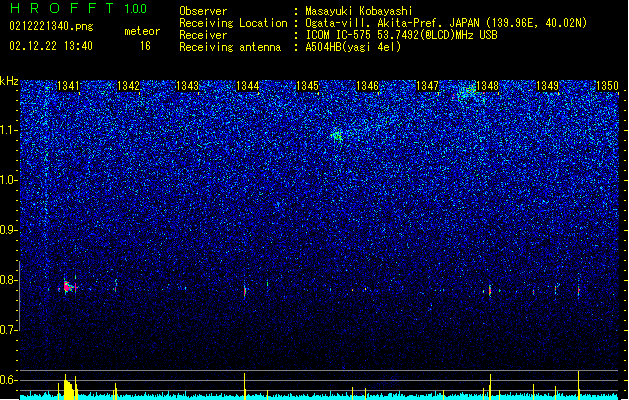Select receiver text ICOM IC-575 53.7492 MHz USB

pos(401,35)
